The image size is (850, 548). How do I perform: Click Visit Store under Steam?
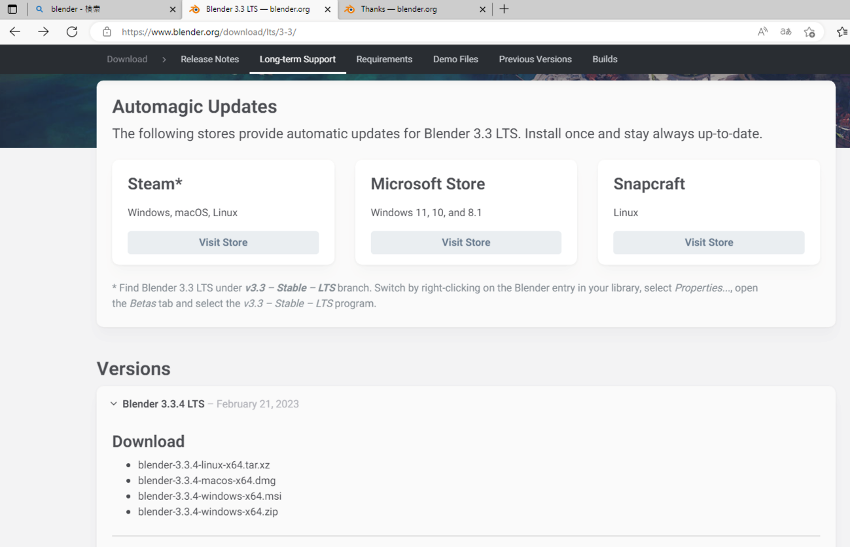point(223,242)
